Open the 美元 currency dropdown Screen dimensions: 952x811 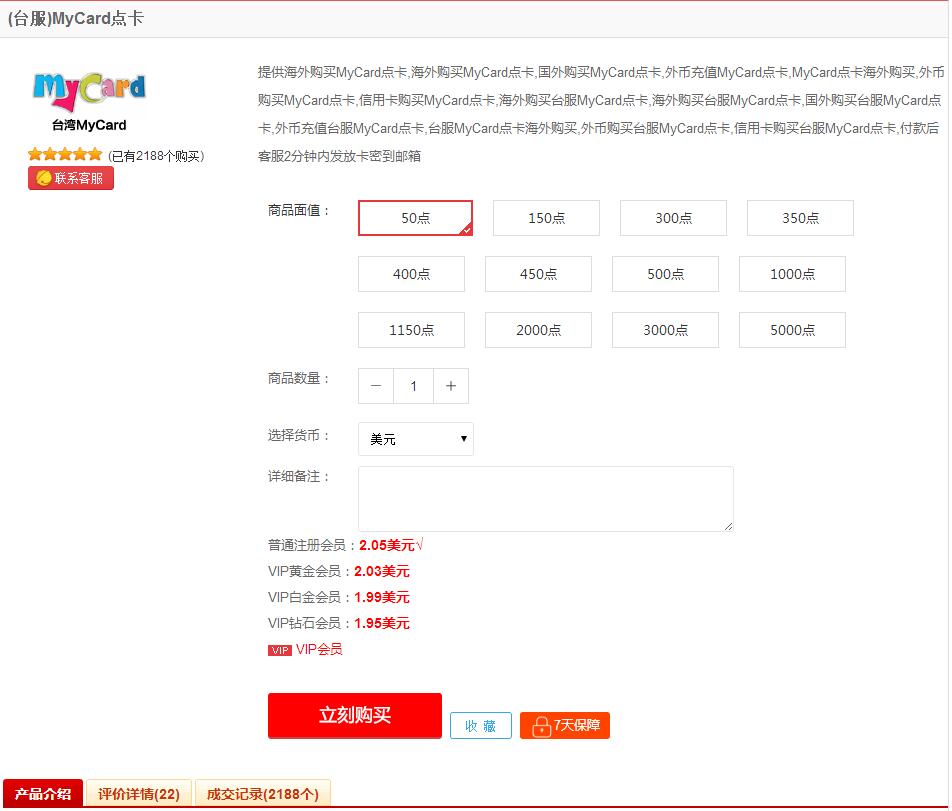(x=416, y=439)
